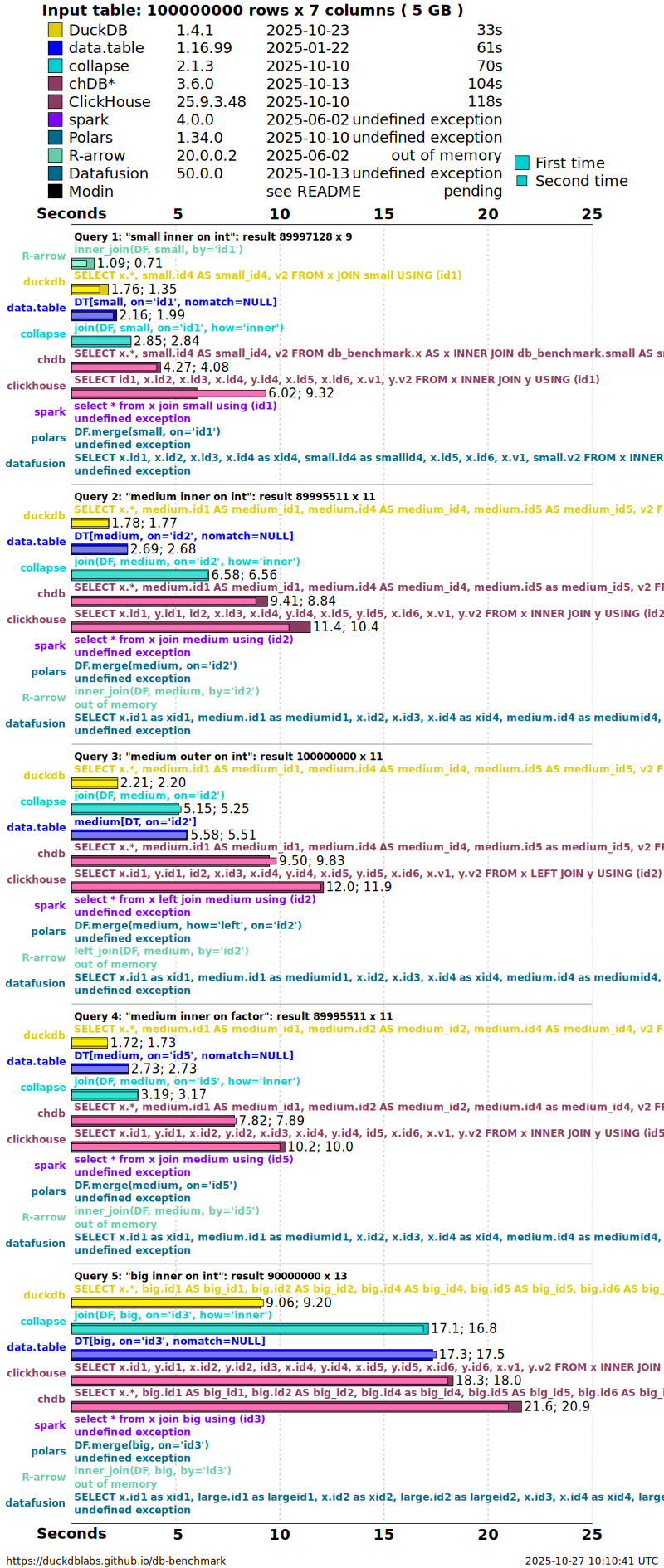
Task: Click the collapse bar valued 17.1; 16.8
Action: (250, 1328)
